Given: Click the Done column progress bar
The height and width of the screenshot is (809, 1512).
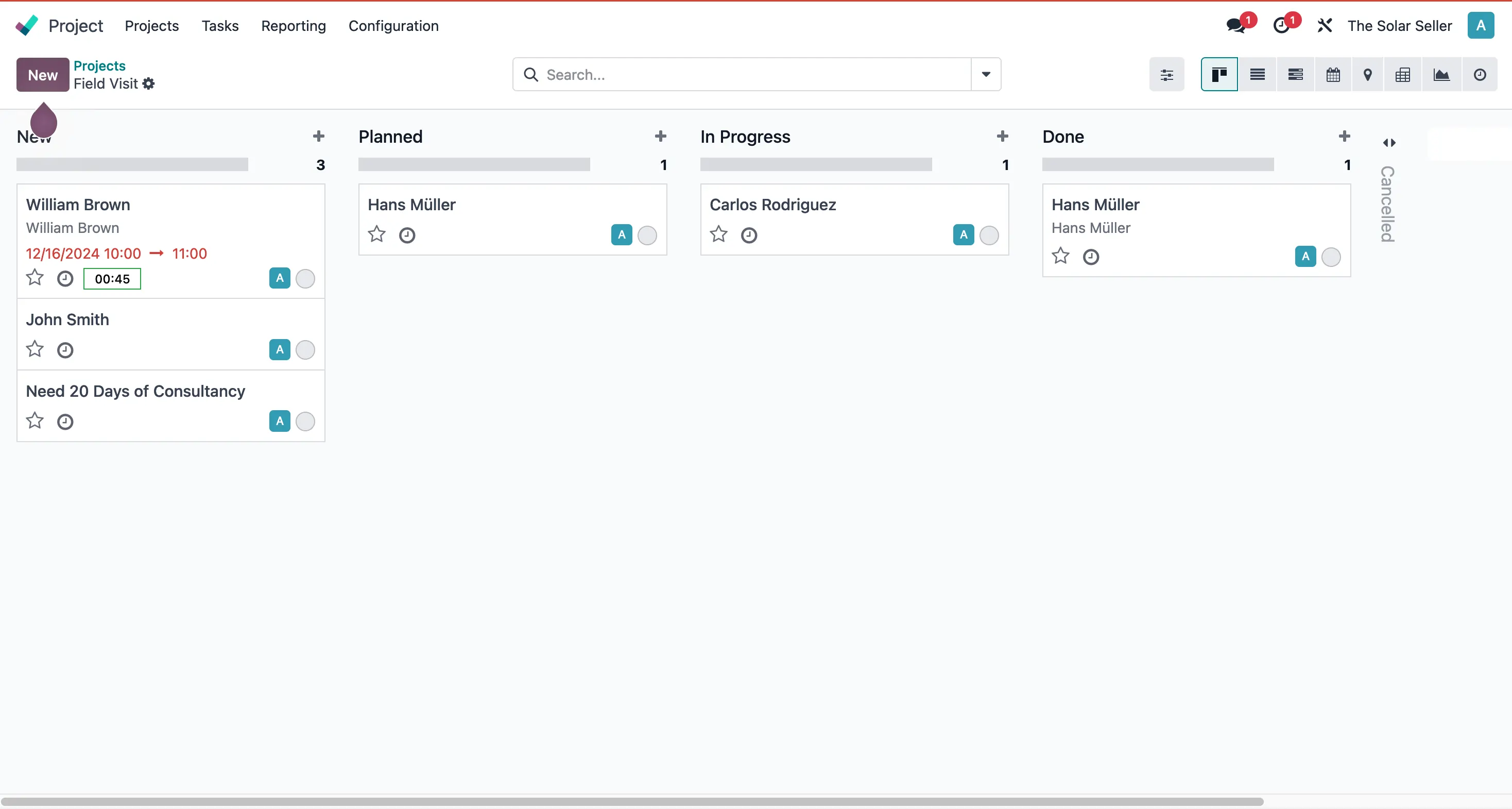Looking at the screenshot, I should 1158,164.
